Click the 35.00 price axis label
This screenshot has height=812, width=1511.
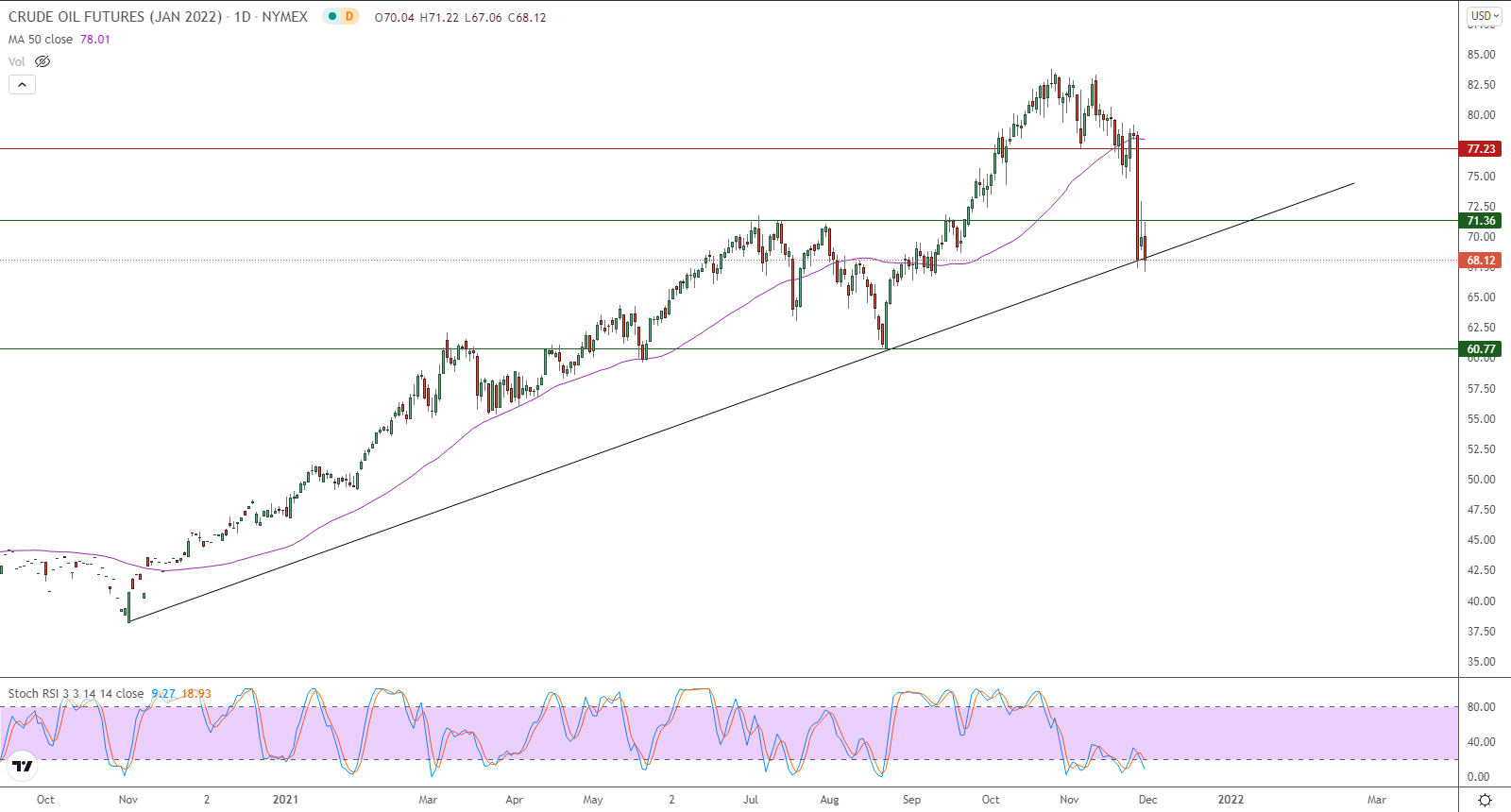point(1481,662)
